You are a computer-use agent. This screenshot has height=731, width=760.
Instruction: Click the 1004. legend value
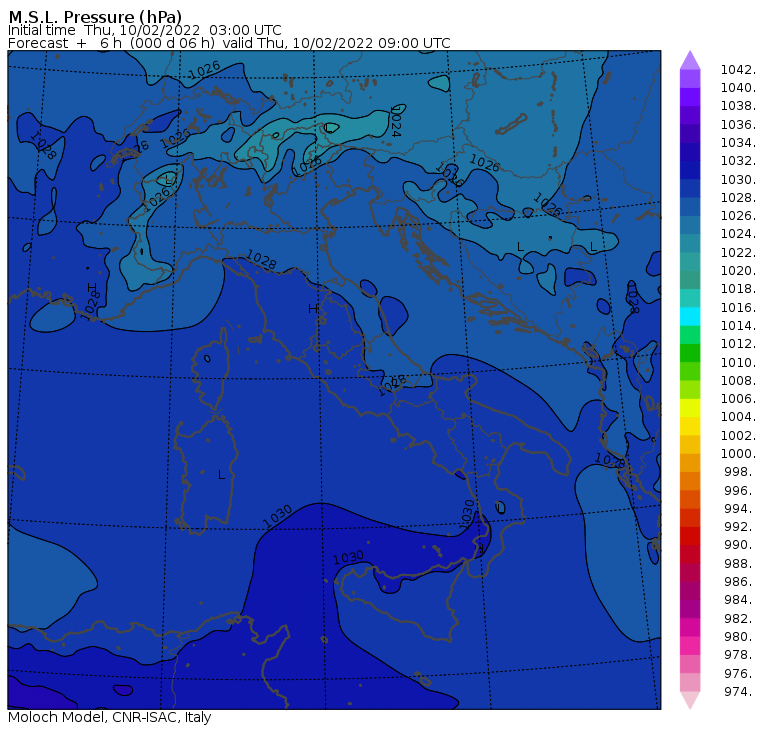click(738, 416)
